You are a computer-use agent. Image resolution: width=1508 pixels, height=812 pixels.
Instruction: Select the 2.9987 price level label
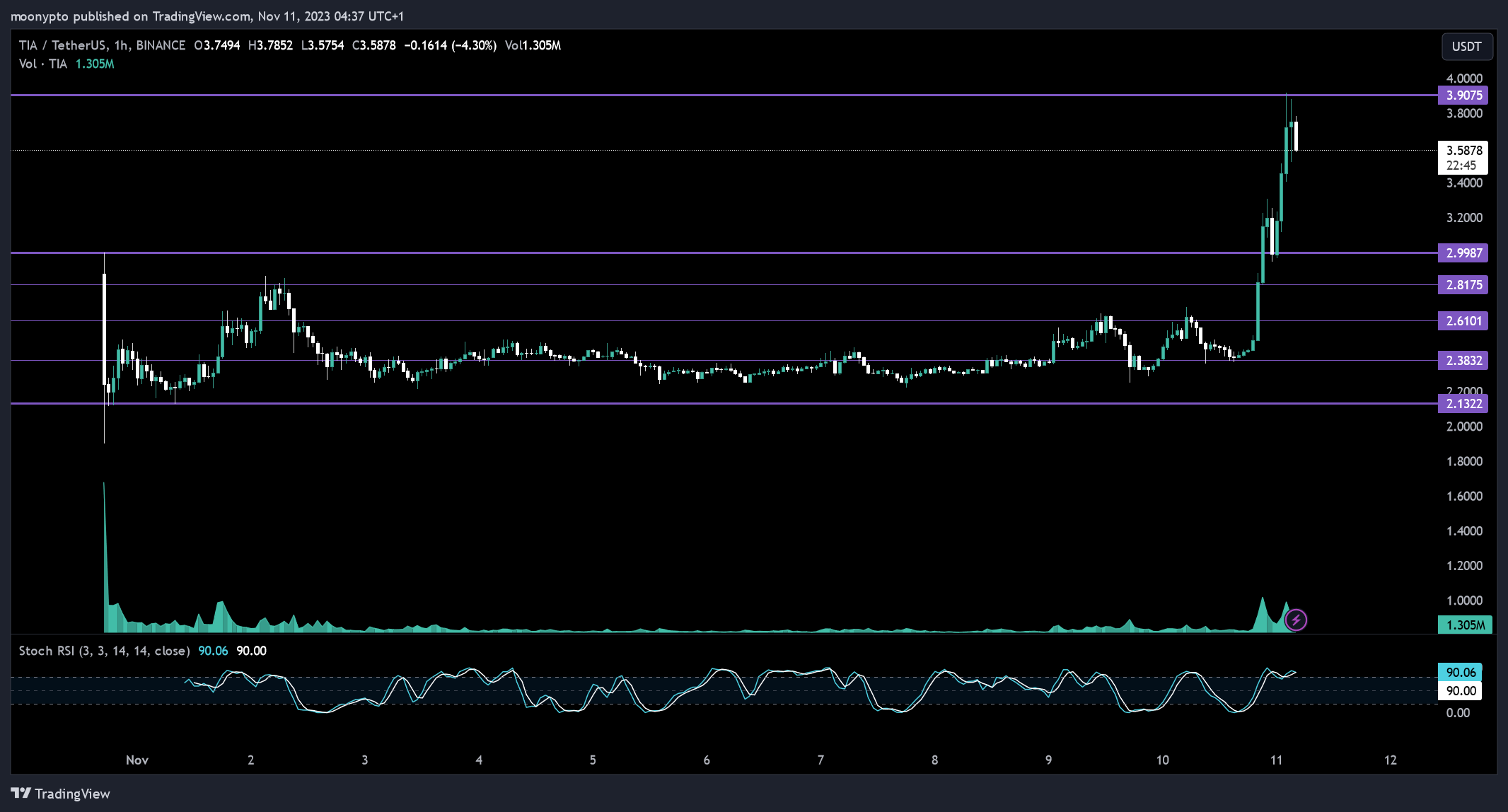click(x=1463, y=253)
